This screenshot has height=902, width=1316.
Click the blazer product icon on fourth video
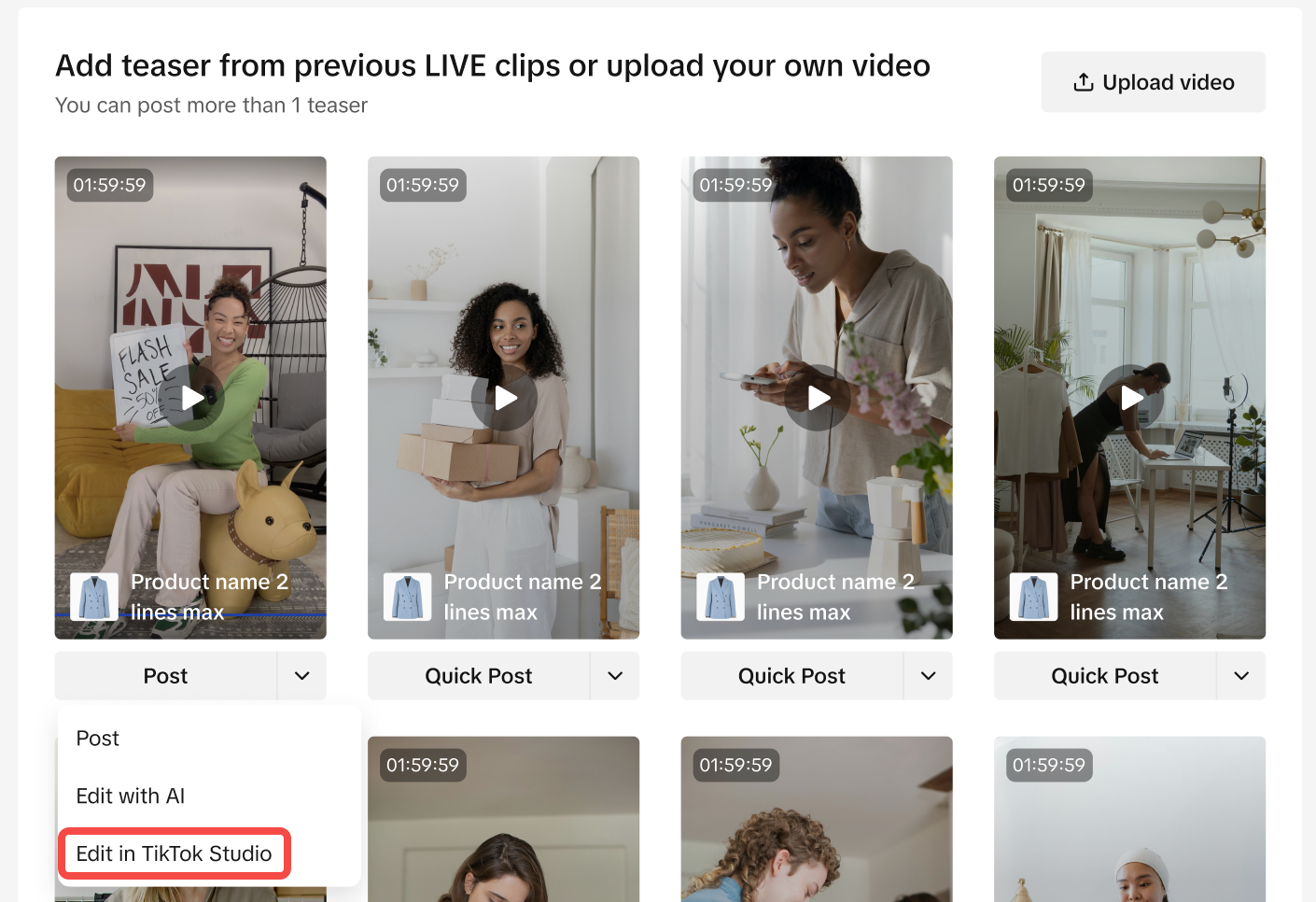pyautogui.click(x=1033, y=597)
